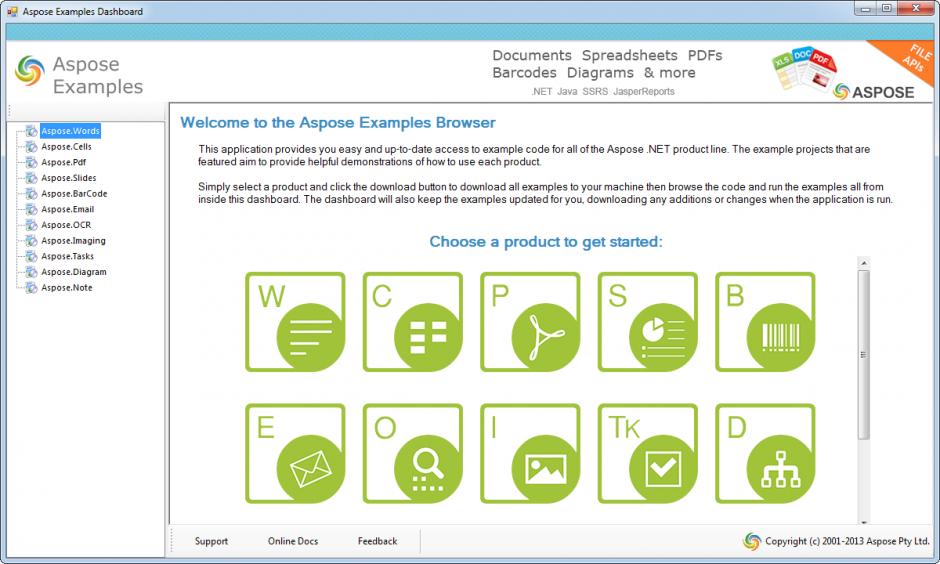Open the Aspose.OCR product tile (O)
This screenshot has width=940, height=564.
tap(412, 453)
